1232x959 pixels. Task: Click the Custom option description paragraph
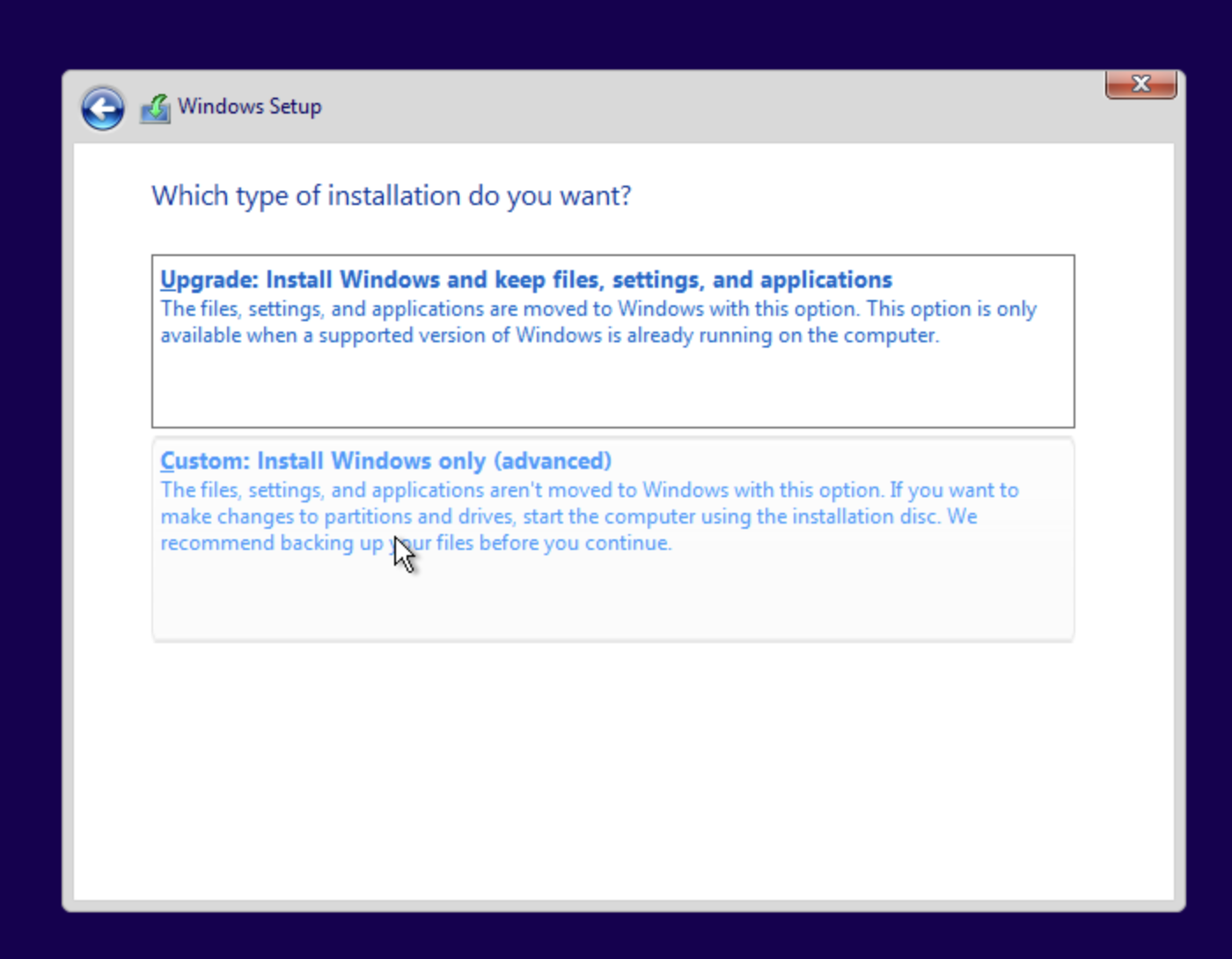[590, 516]
